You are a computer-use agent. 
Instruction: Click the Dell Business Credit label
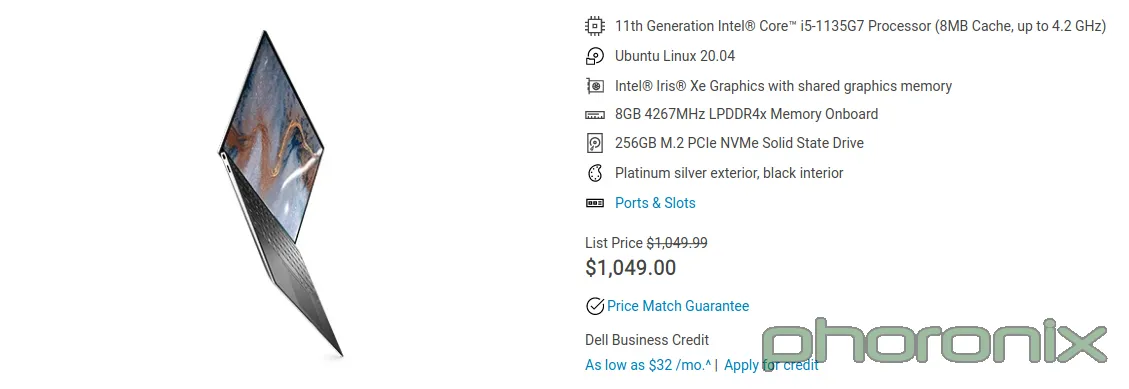tap(647, 340)
